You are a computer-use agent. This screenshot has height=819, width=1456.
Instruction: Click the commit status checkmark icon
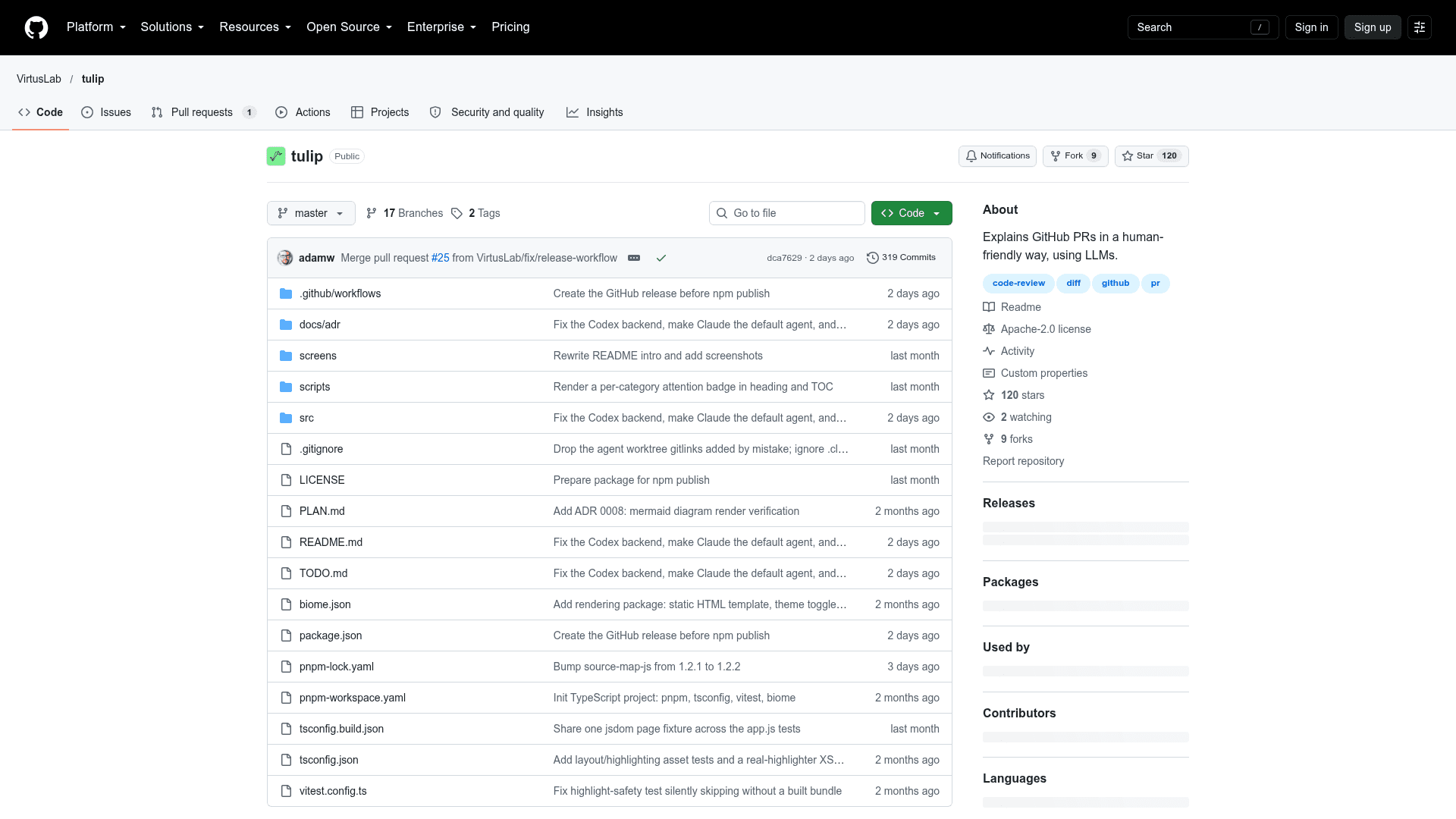click(661, 258)
